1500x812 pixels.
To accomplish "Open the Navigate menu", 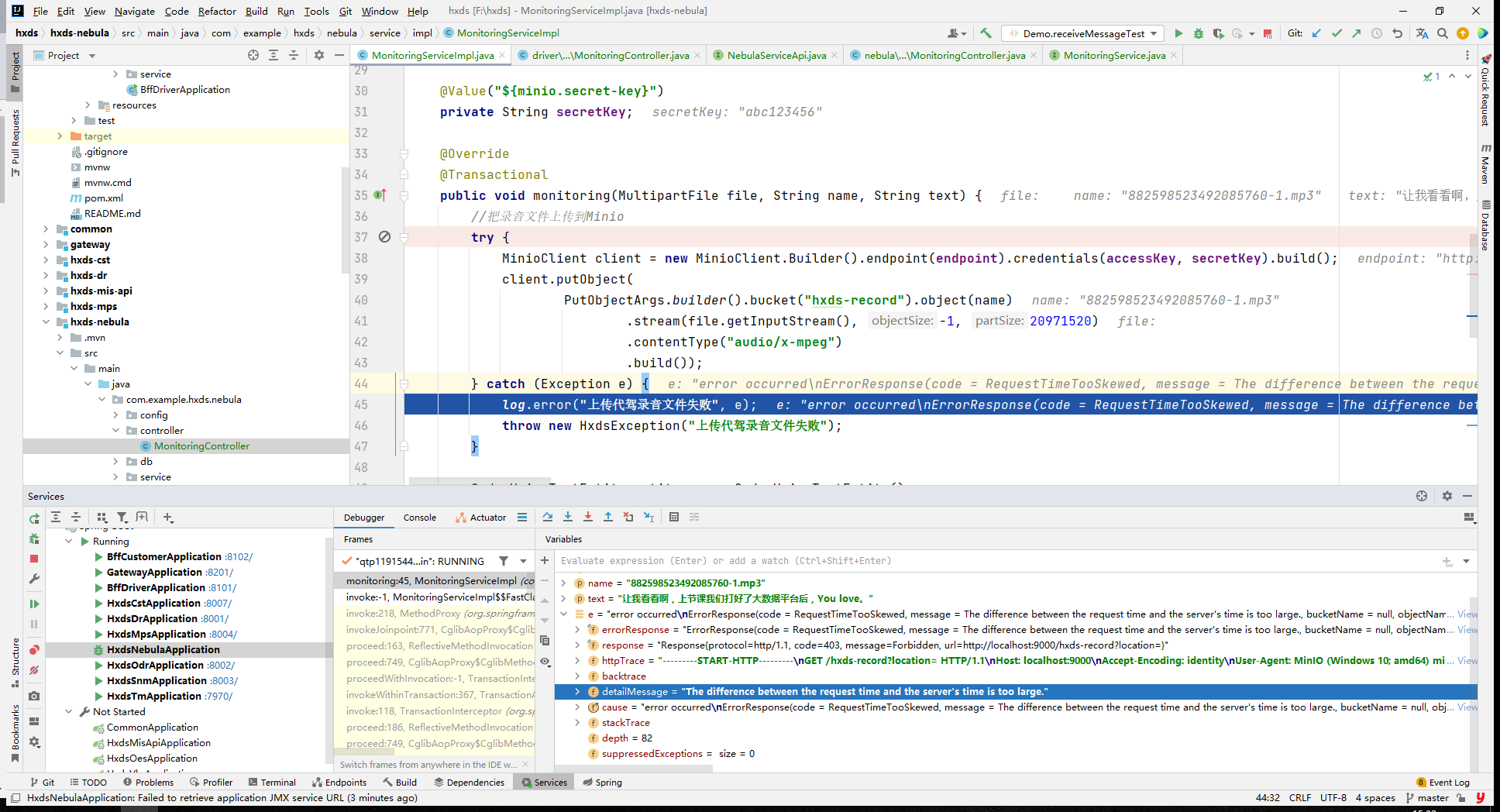I will point(135,11).
